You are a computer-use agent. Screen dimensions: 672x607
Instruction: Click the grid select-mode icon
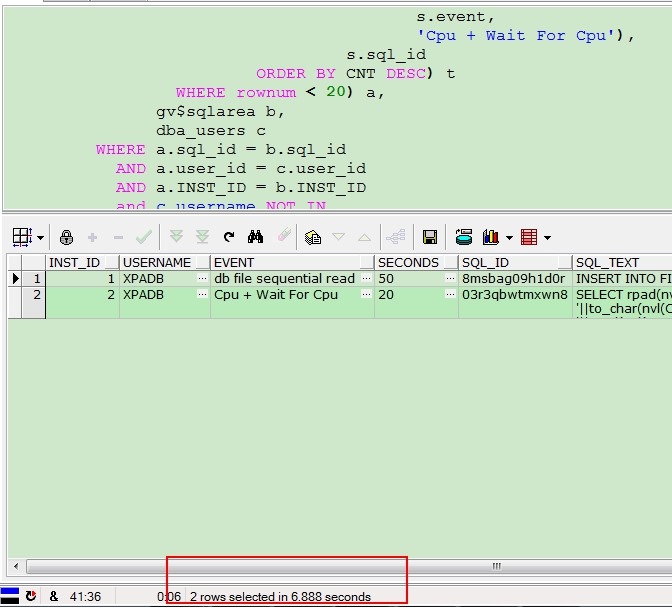click(x=22, y=237)
